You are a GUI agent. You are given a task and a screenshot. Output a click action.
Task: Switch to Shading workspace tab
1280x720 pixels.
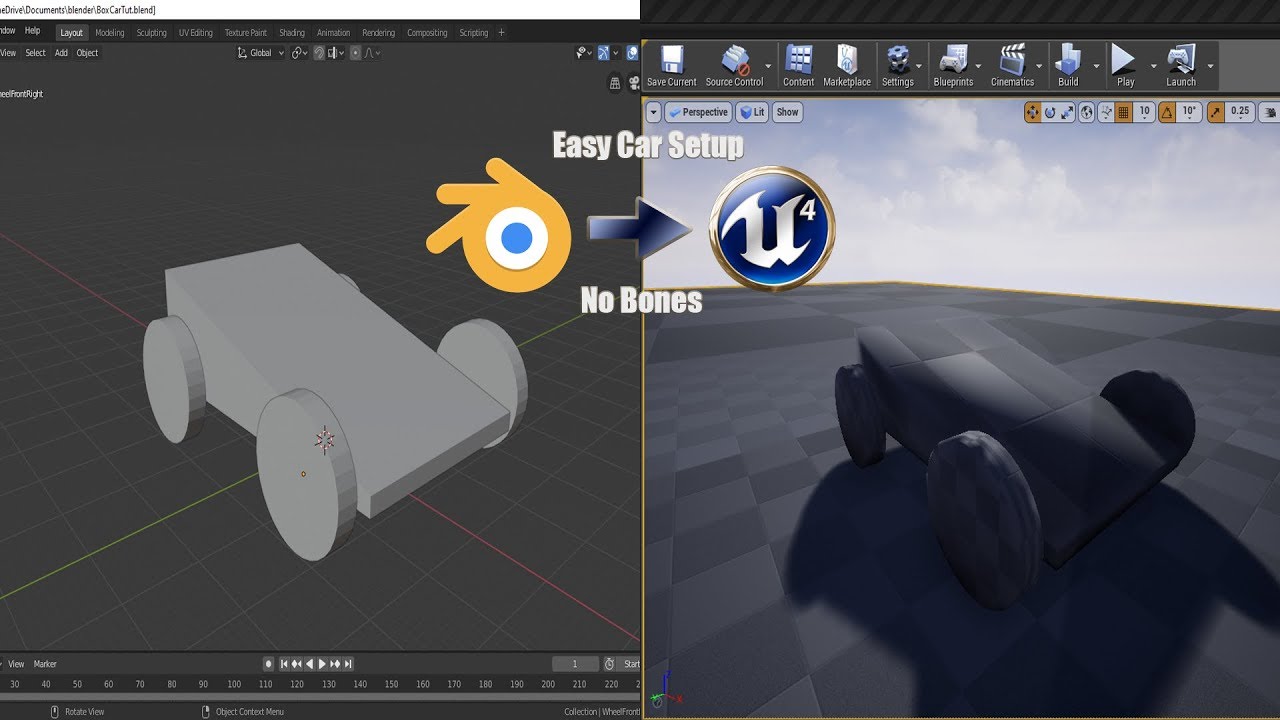(292, 33)
